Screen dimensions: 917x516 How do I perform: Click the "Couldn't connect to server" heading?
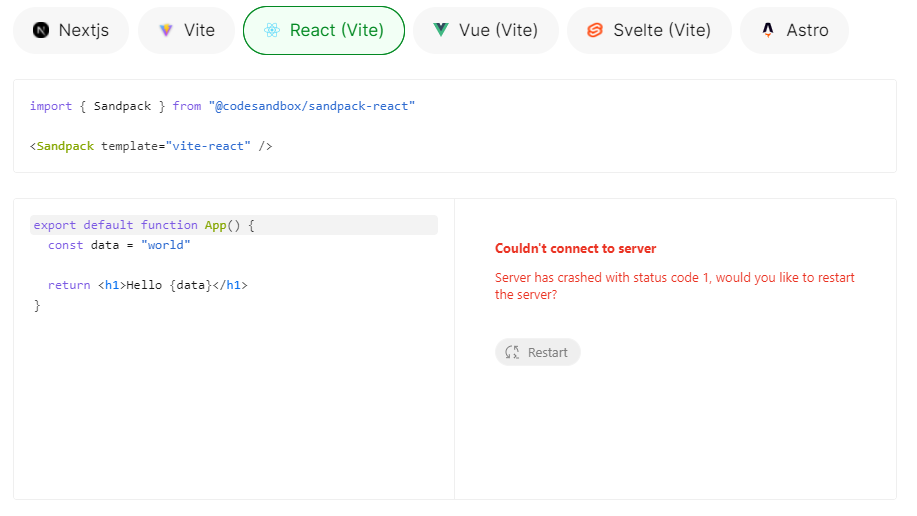coord(575,249)
